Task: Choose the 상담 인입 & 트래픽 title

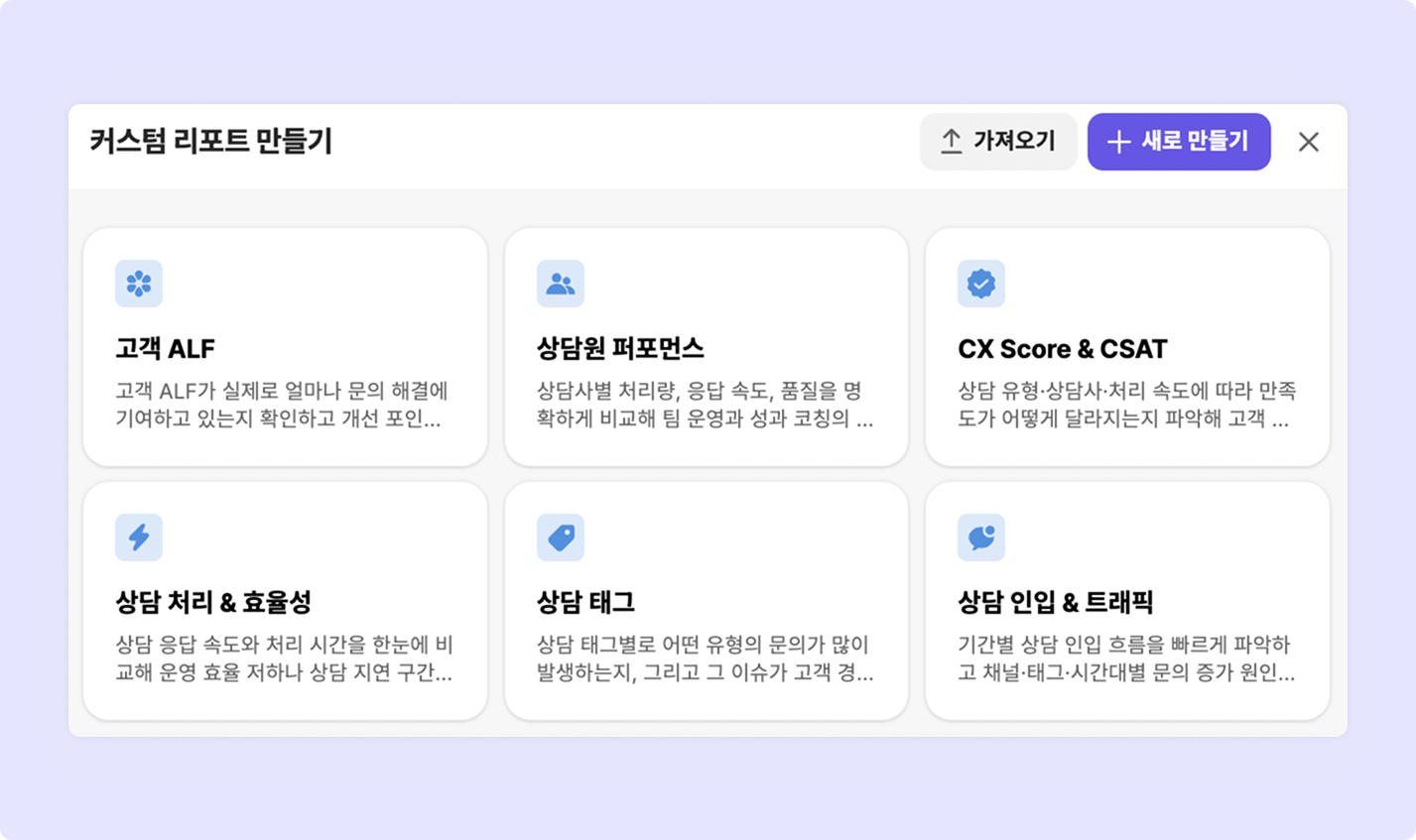Action: point(1055,602)
